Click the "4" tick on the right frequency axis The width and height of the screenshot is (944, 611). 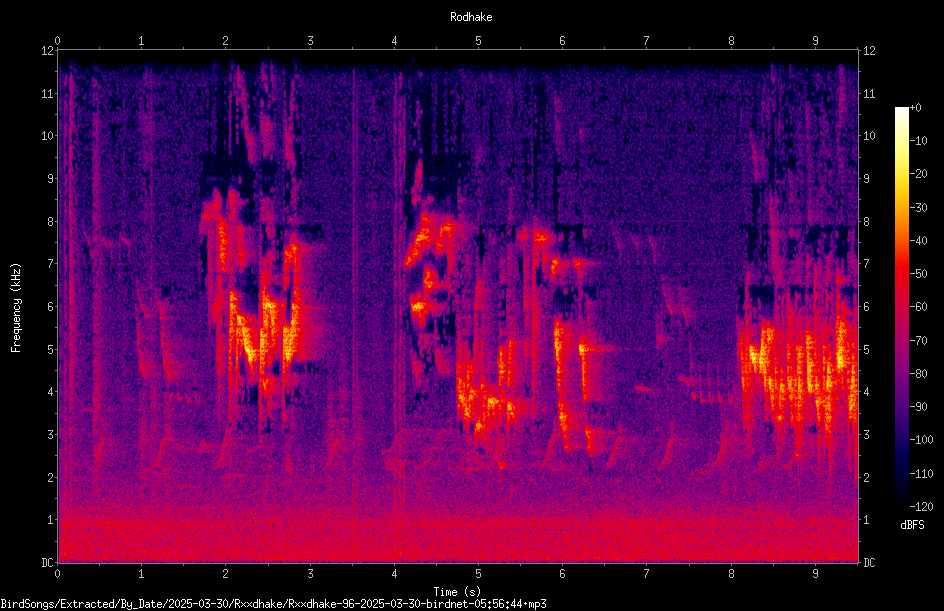[867, 392]
